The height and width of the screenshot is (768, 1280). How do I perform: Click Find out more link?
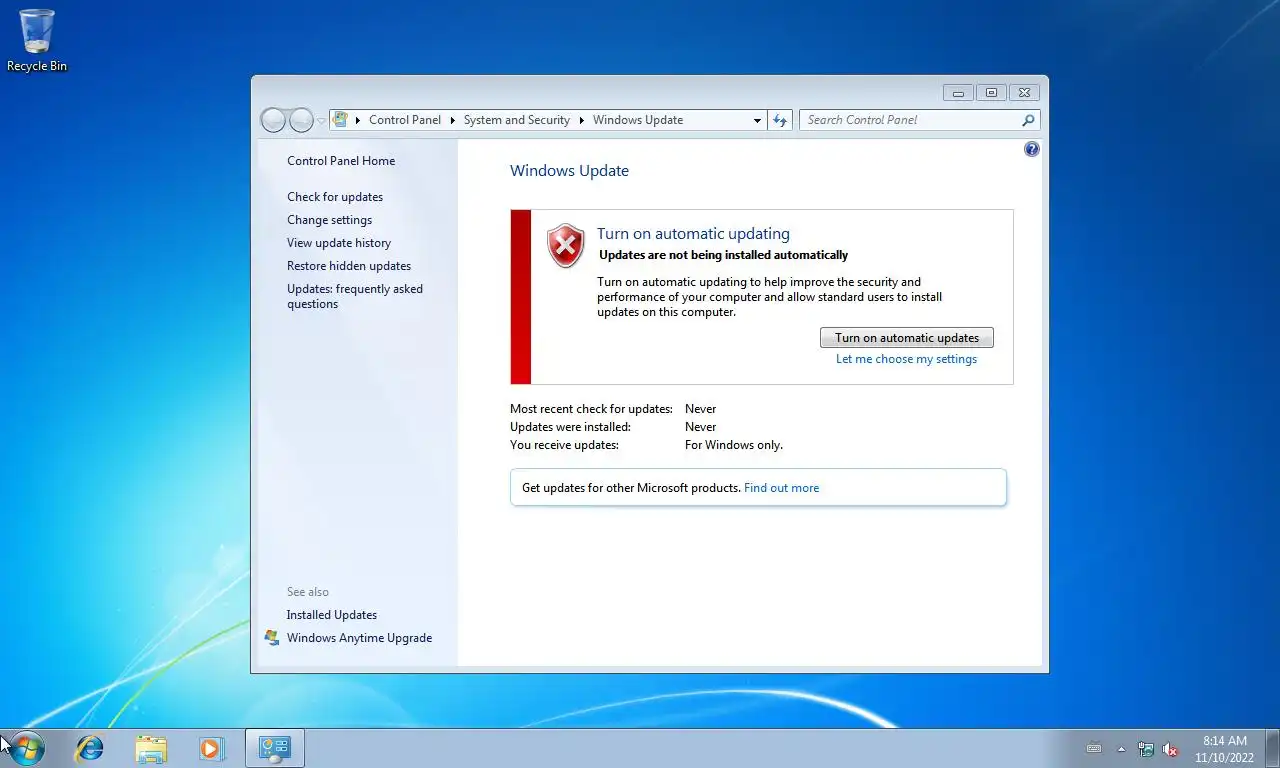click(781, 488)
